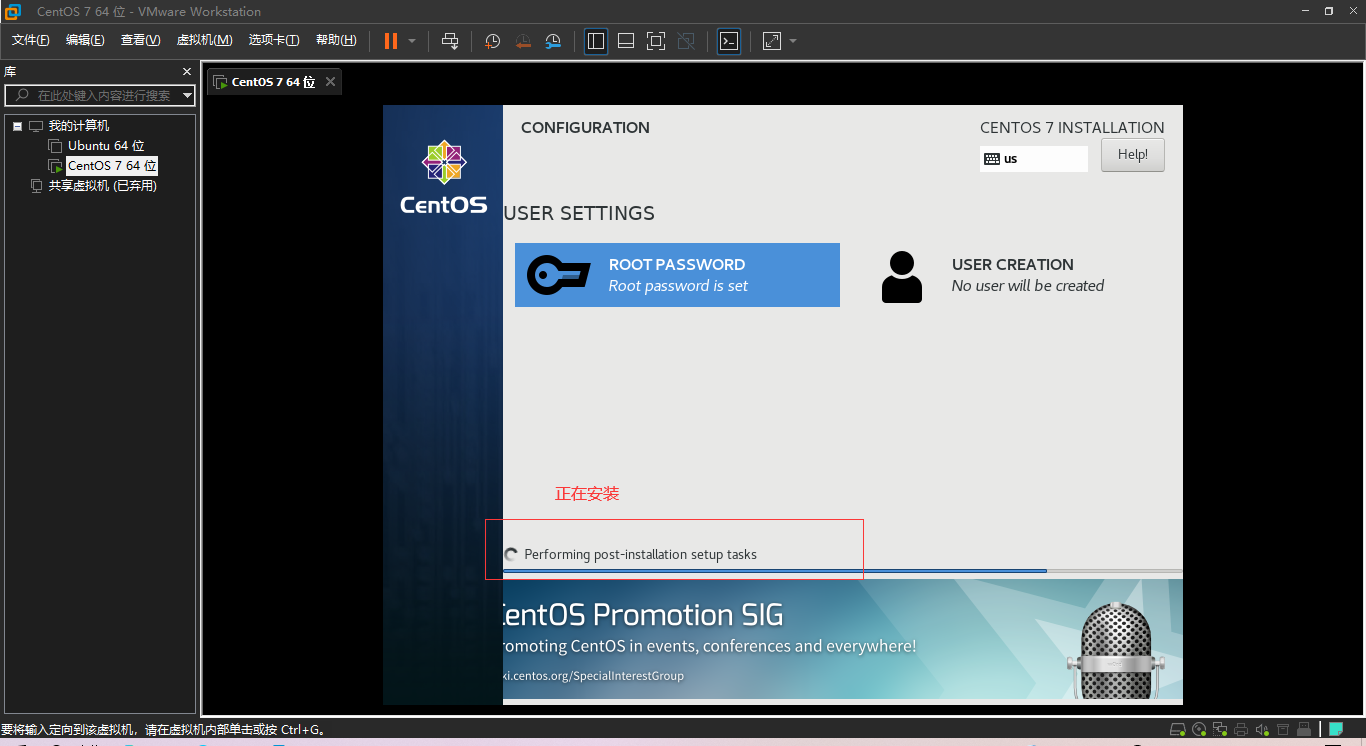Click the revert to snapshot icon

(x=523, y=41)
